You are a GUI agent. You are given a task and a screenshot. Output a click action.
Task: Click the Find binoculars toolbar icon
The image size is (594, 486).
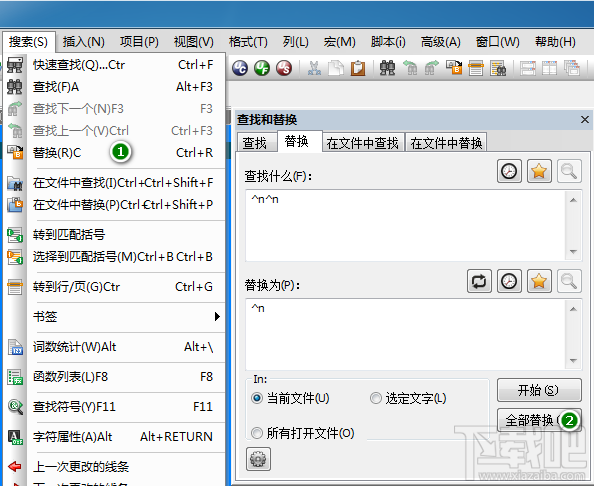[x=387, y=68]
